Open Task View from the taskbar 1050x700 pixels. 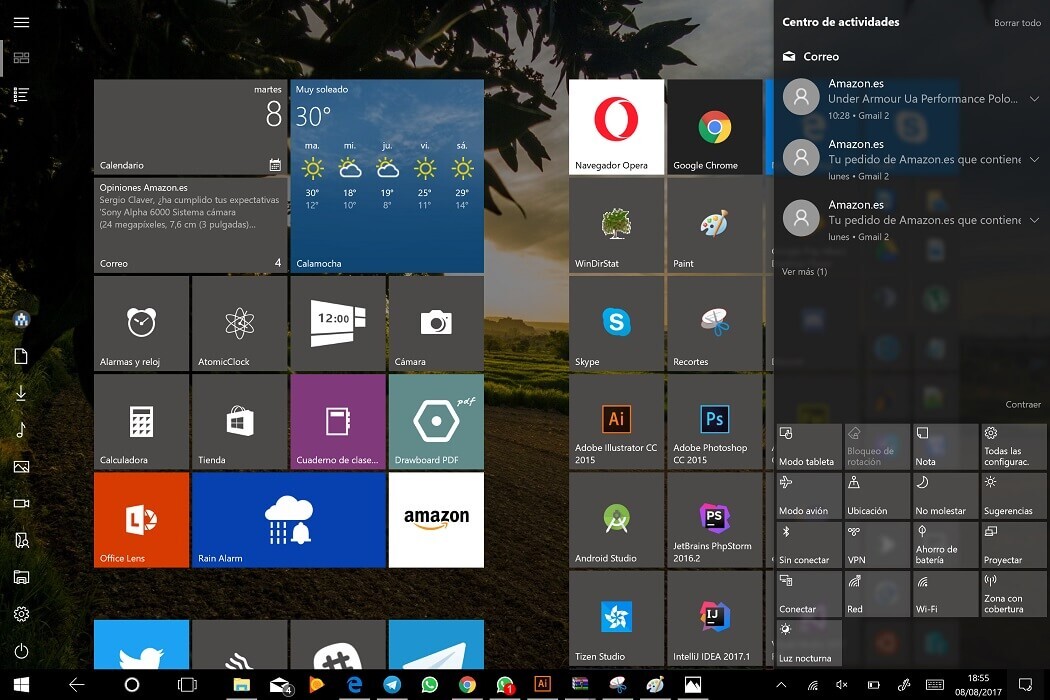[187, 684]
